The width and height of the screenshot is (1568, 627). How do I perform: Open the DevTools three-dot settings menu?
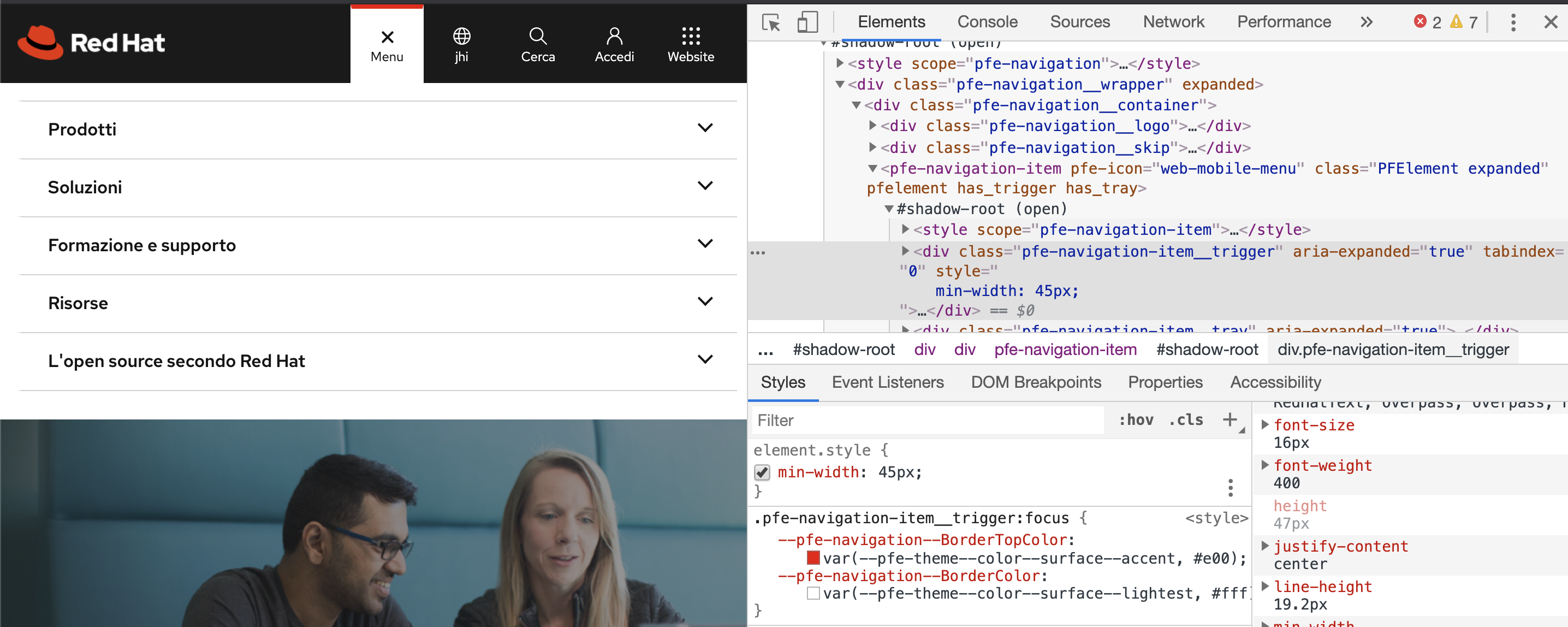[1513, 22]
